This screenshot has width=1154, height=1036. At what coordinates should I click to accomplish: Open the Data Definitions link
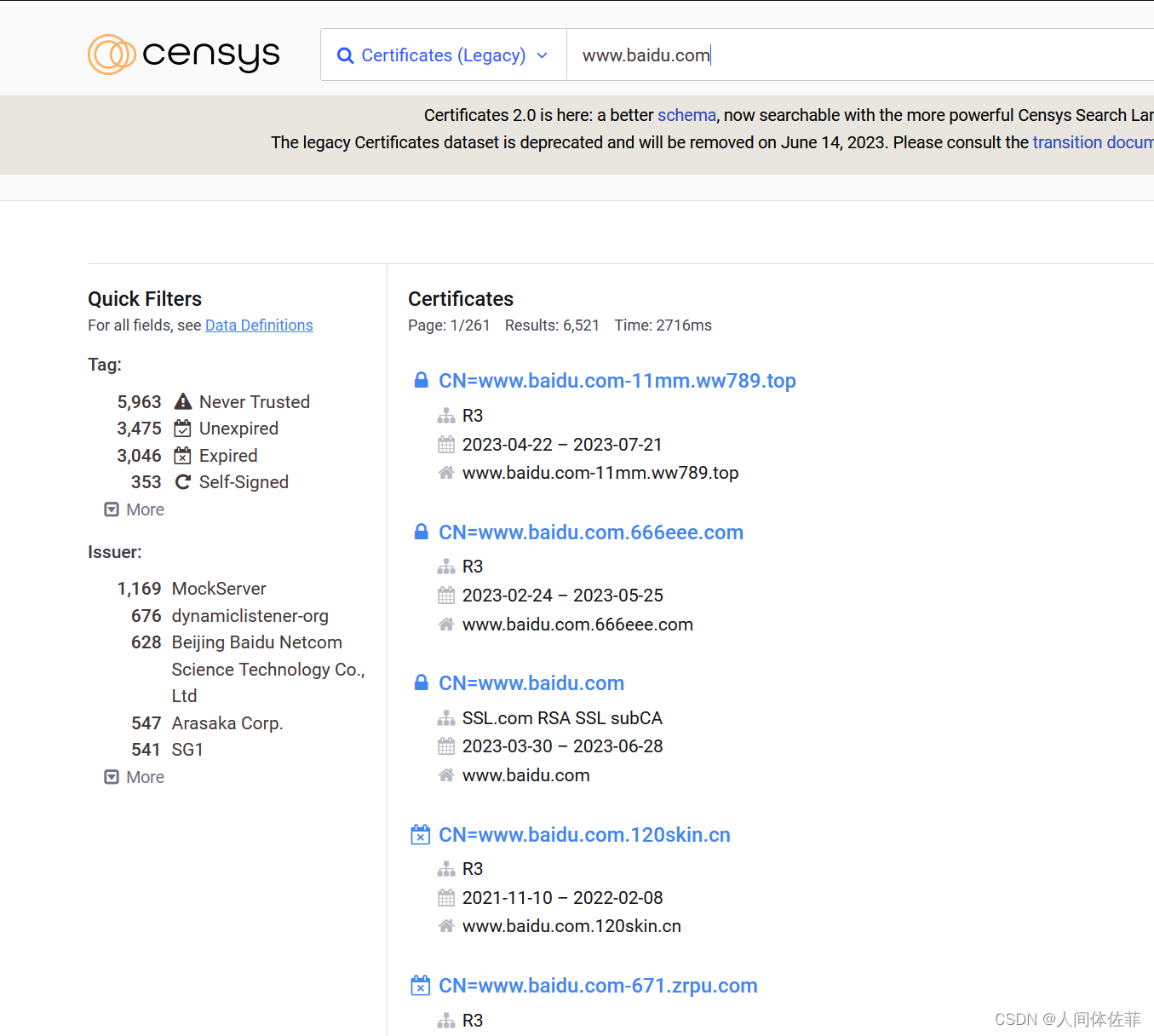(x=259, y=325)
